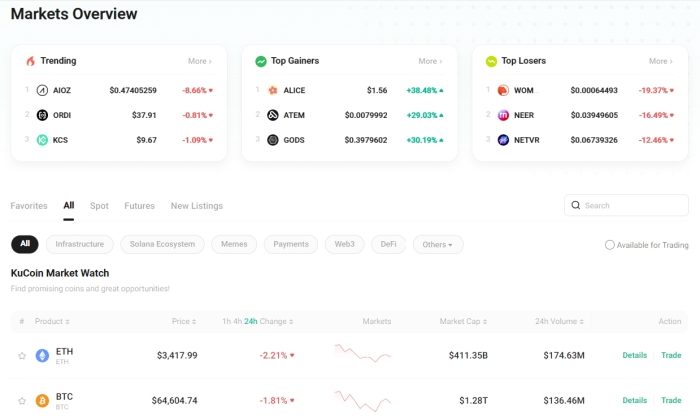Open More in the Trending card
The height and width of the screenshot is (420, 700).
point(199,61)
